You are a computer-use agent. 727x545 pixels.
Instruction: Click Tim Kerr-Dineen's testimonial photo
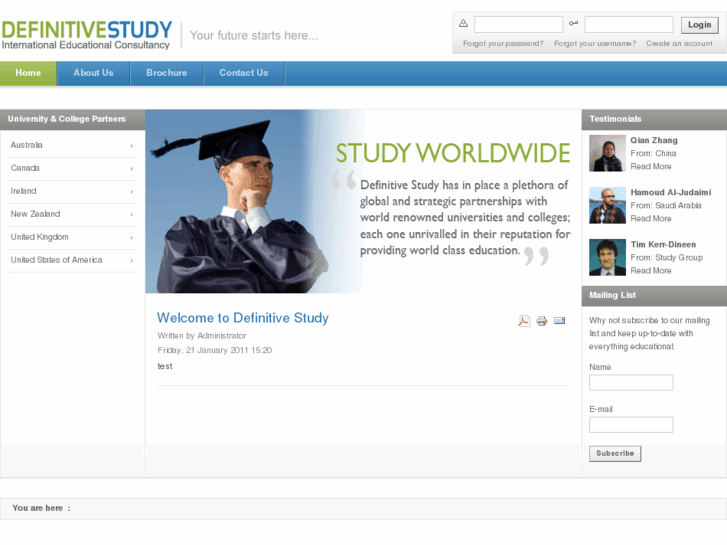[x=607, y=257]
